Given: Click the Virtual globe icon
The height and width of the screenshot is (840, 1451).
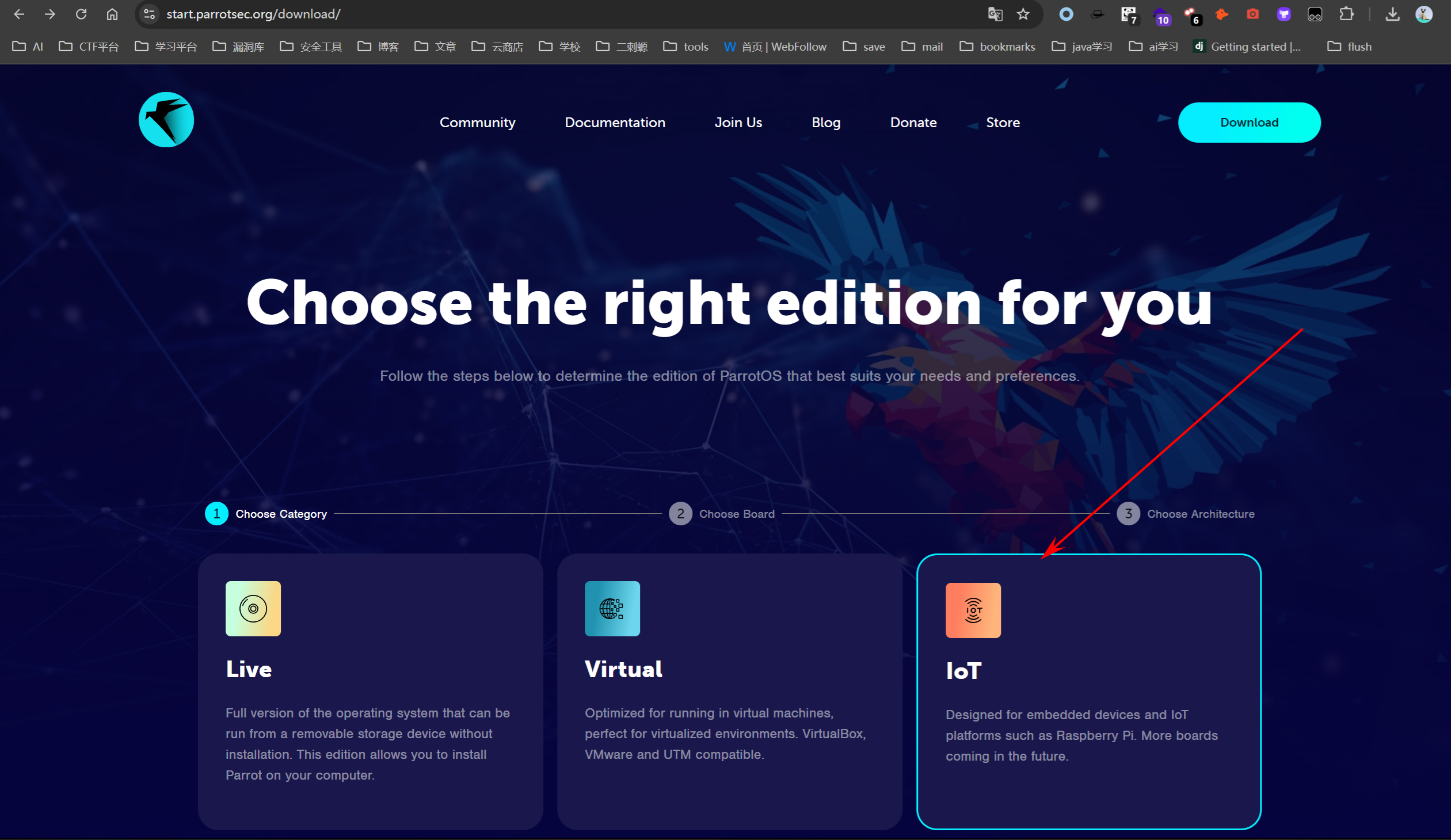Looking at the screenshot, I should [x=612, y=609].
